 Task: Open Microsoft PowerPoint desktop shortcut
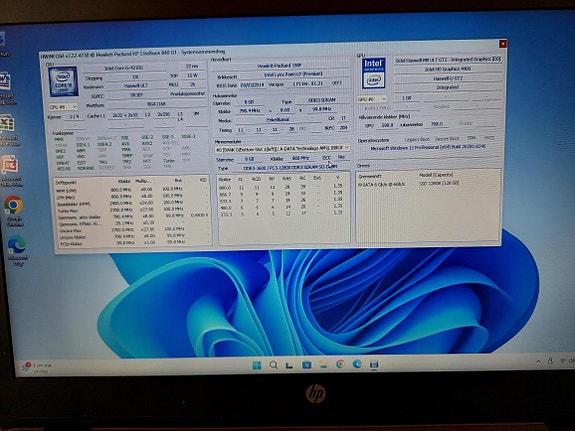point(10,165)
